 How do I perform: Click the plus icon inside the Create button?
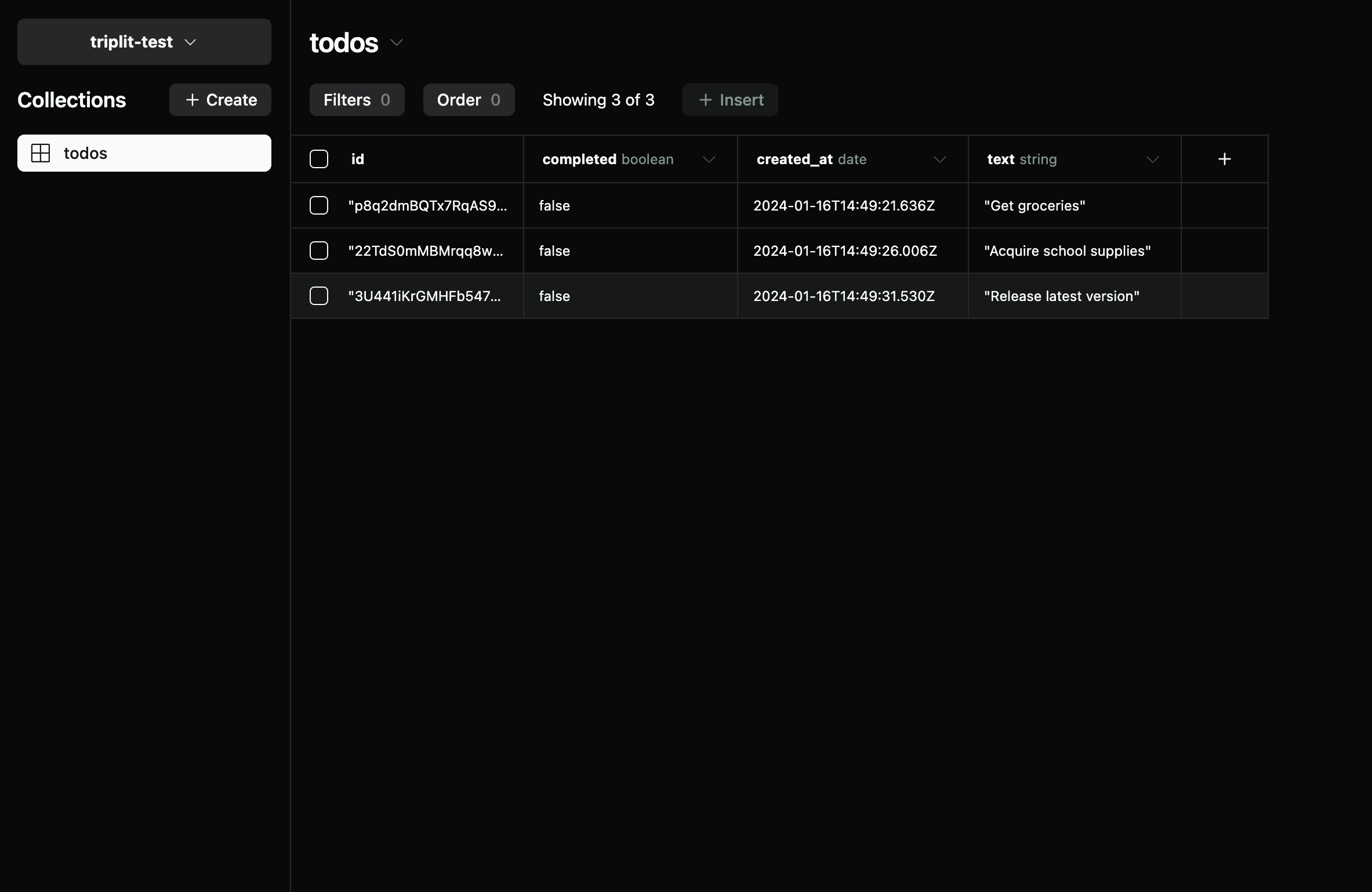191,100
